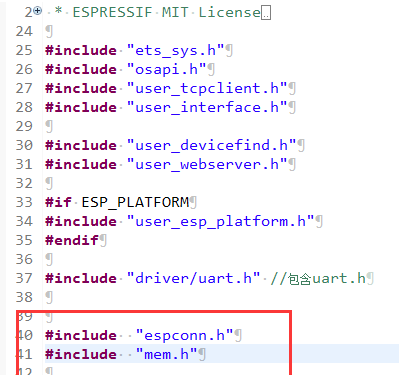Place cursor in "ets_sys.h" include string
The width and height of the screenshot is (399, 375).
(x=176, y=50)
